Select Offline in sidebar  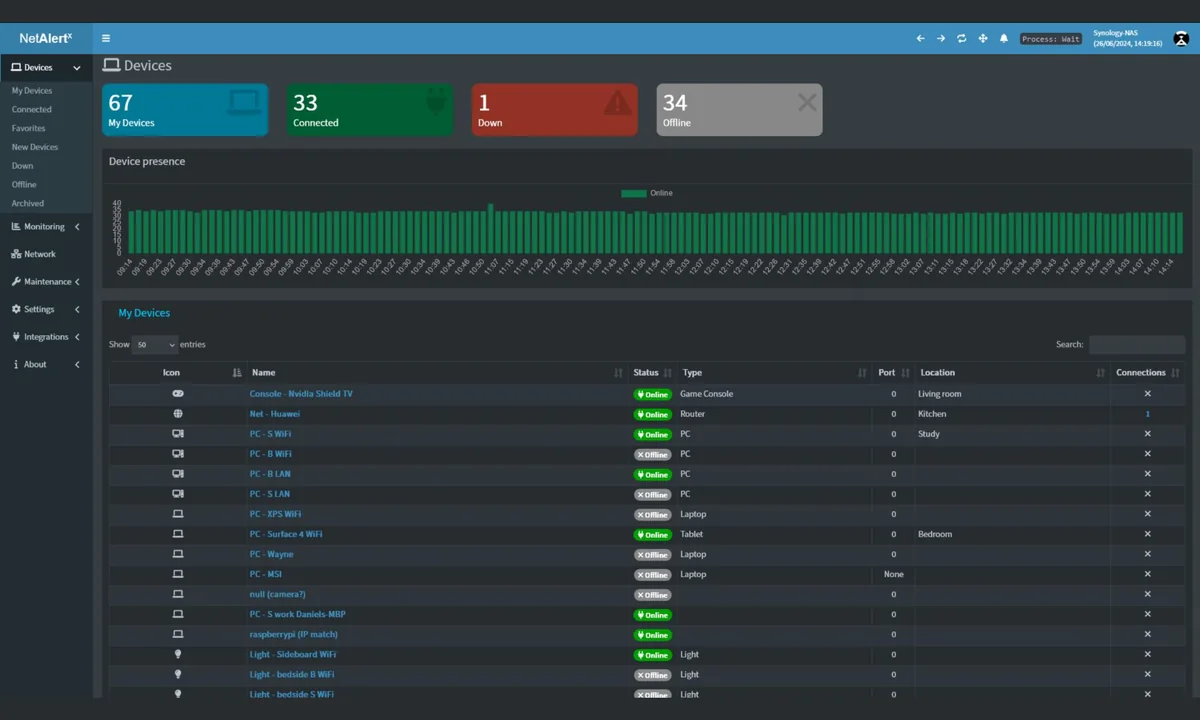pos(24,185)
